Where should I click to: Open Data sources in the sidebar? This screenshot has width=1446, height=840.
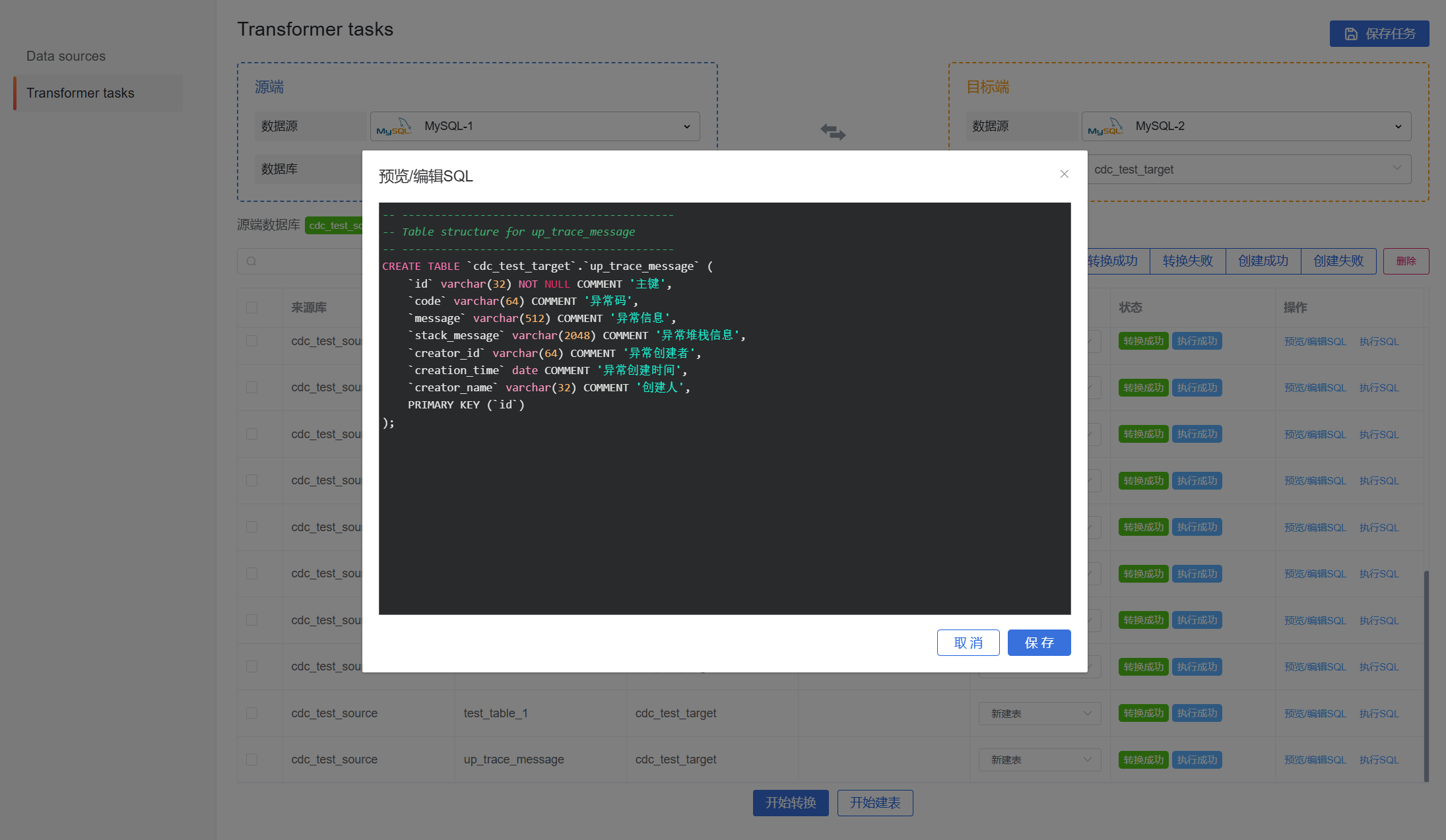66,56
